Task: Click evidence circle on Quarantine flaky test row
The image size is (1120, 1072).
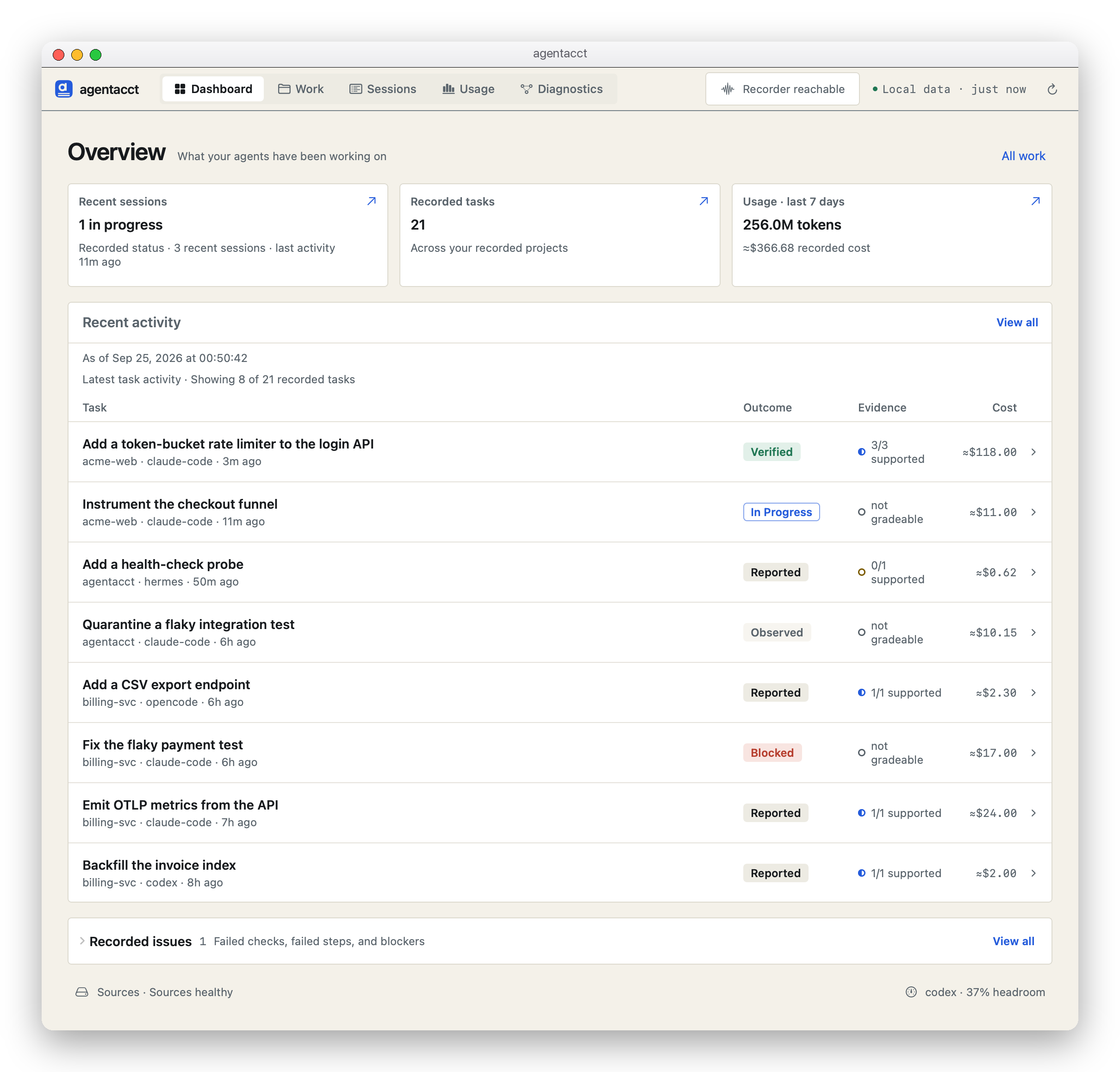Action: tap(861, 633)
